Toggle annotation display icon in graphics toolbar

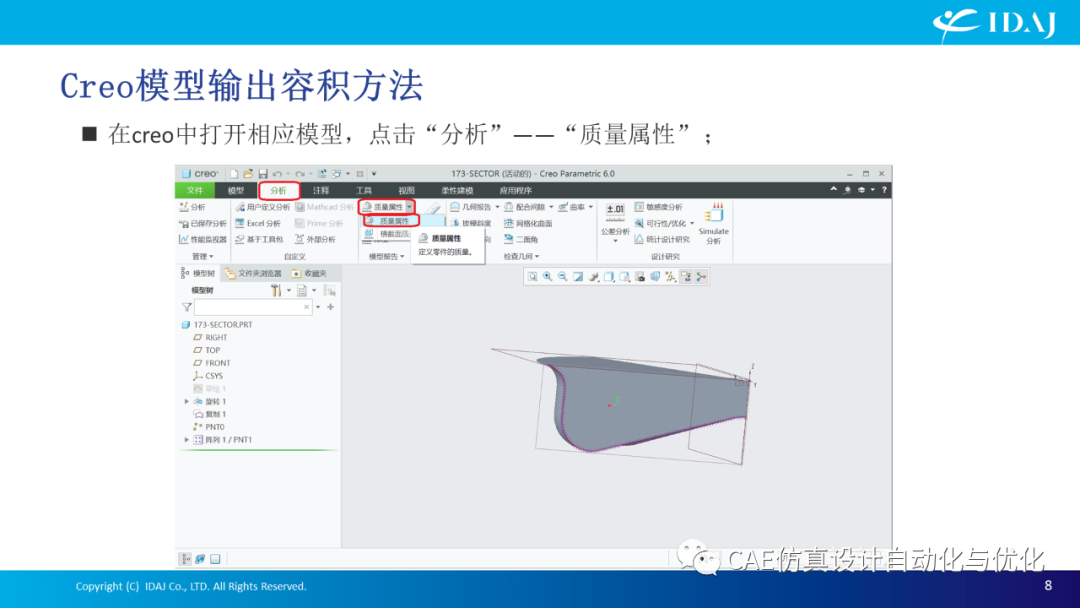tap(686, 277)
